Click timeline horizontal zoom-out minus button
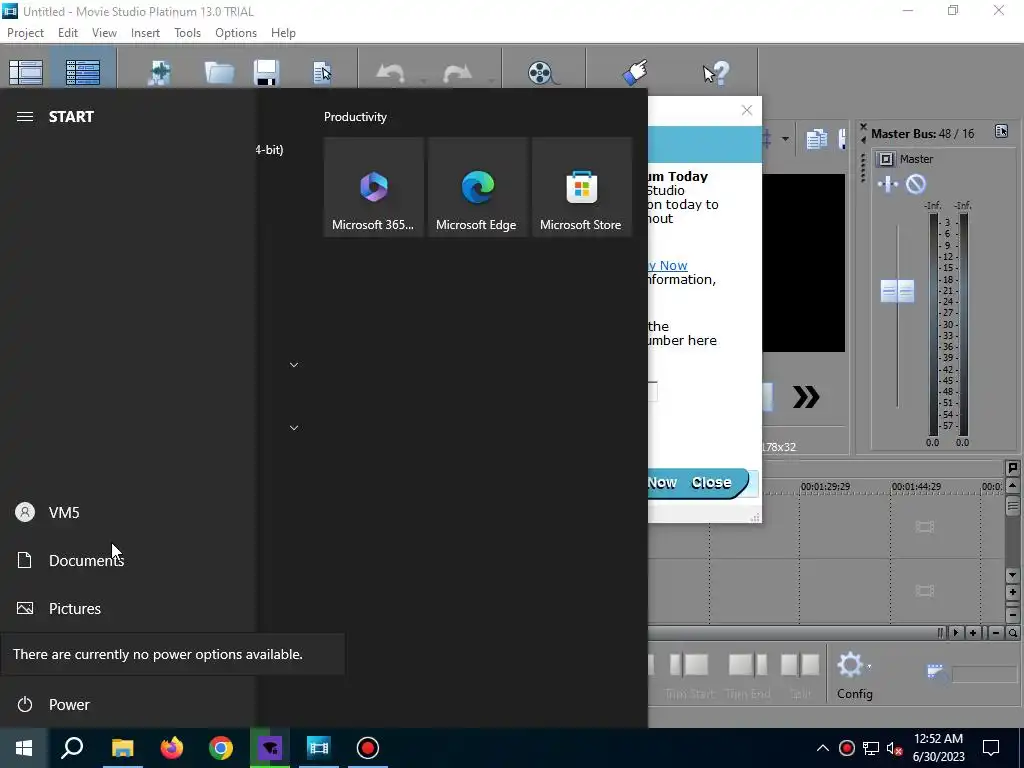 click(996, 633)
